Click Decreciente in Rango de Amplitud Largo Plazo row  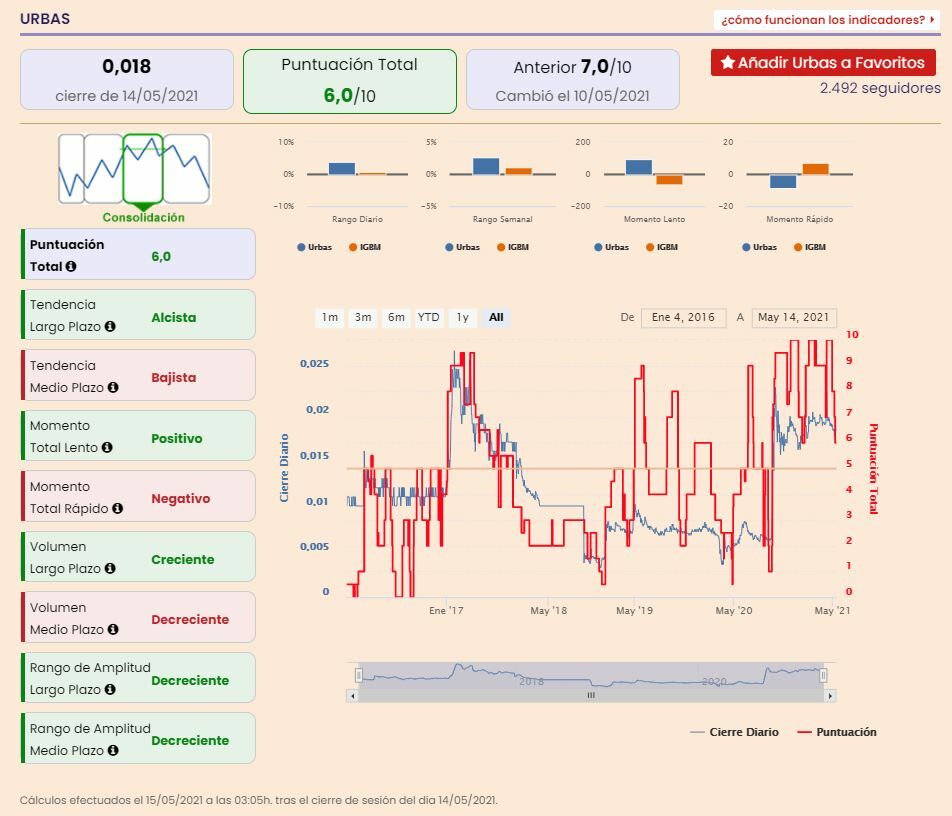pos(190,681)
